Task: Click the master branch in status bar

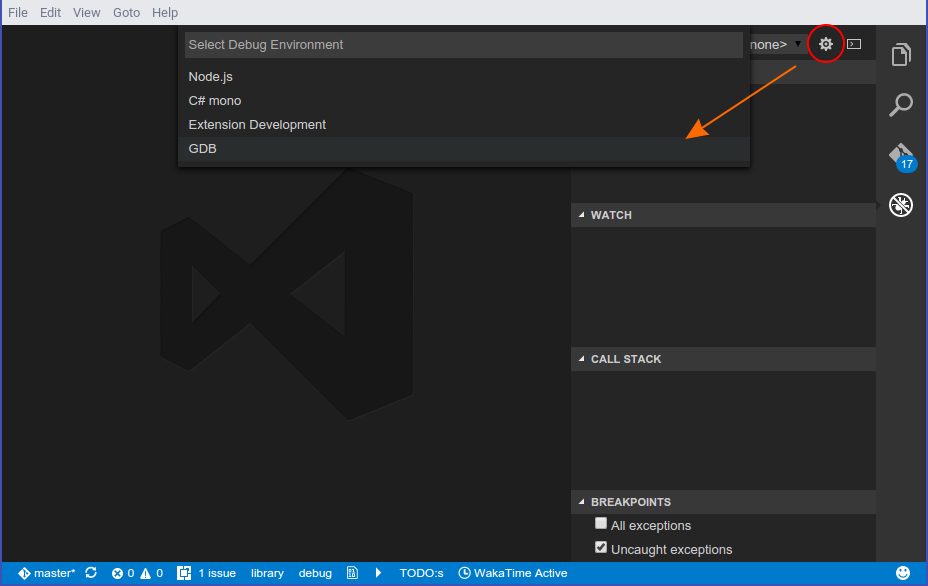Action: [47, 573]
